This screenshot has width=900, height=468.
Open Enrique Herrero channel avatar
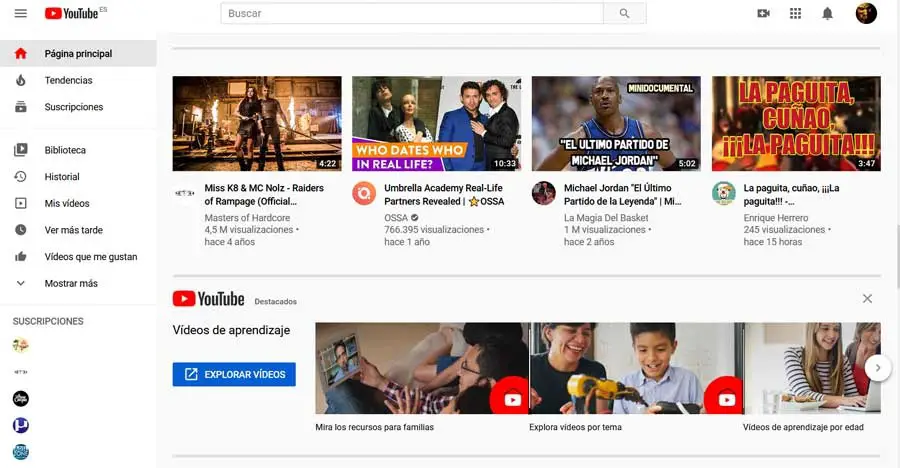coord(724,194)
